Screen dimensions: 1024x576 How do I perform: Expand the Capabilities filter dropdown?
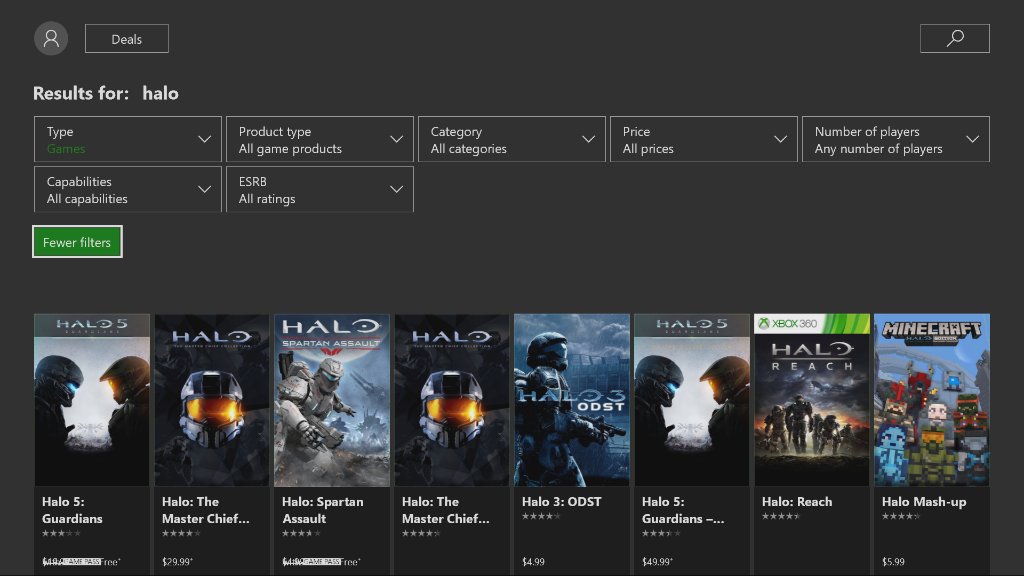(x=127, y=189)
